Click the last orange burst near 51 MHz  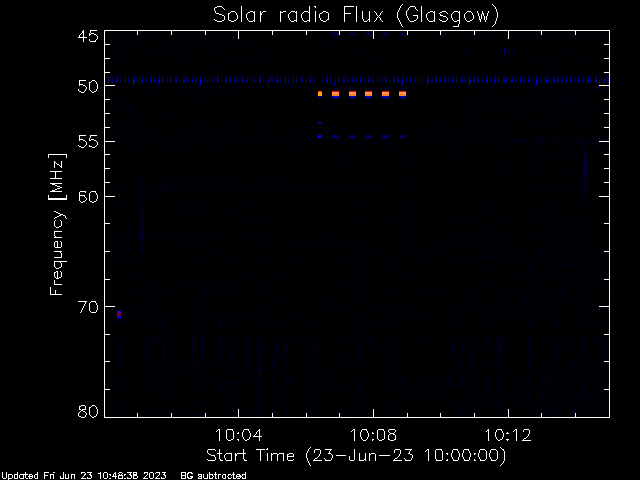(x=402, y=94)
